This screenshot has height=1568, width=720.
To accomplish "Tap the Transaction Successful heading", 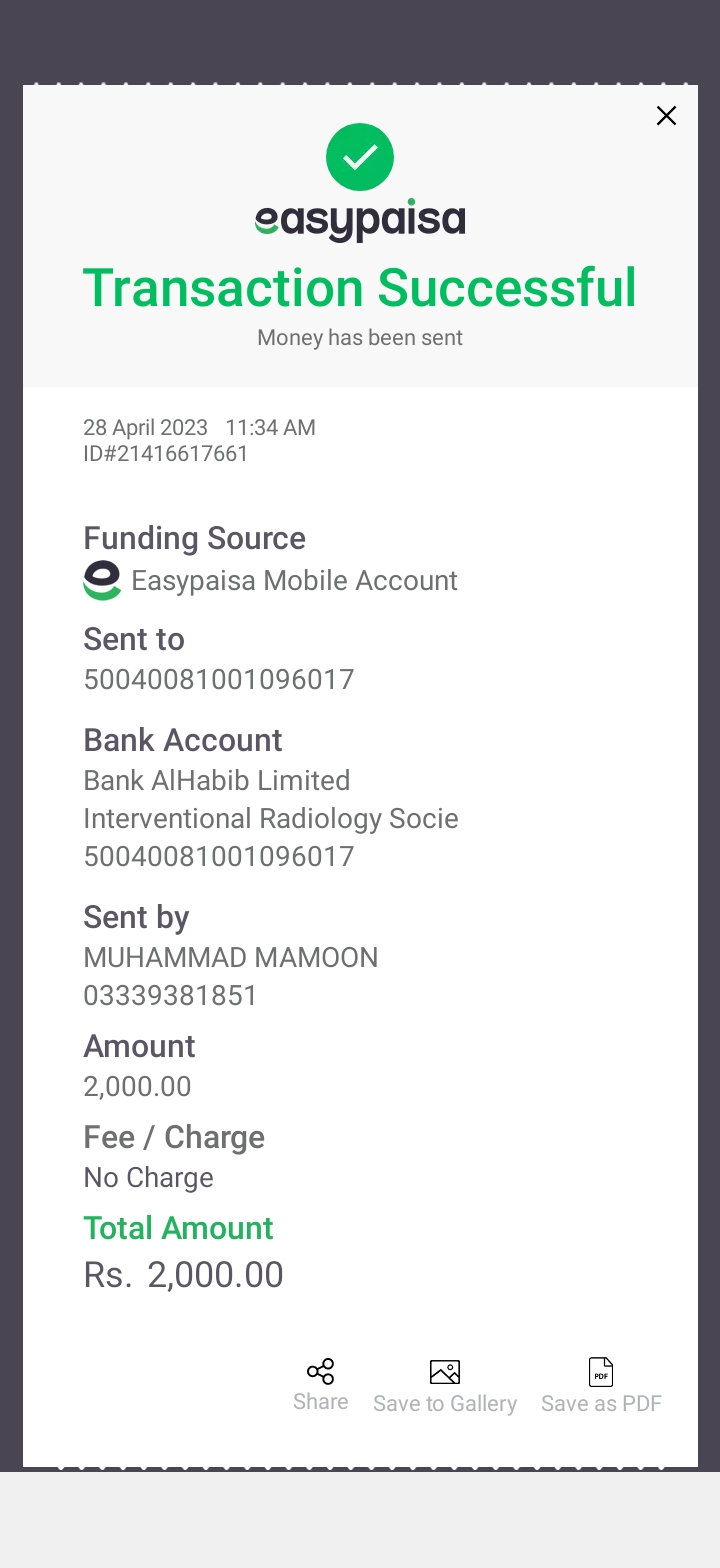I will tap(360, 288).
